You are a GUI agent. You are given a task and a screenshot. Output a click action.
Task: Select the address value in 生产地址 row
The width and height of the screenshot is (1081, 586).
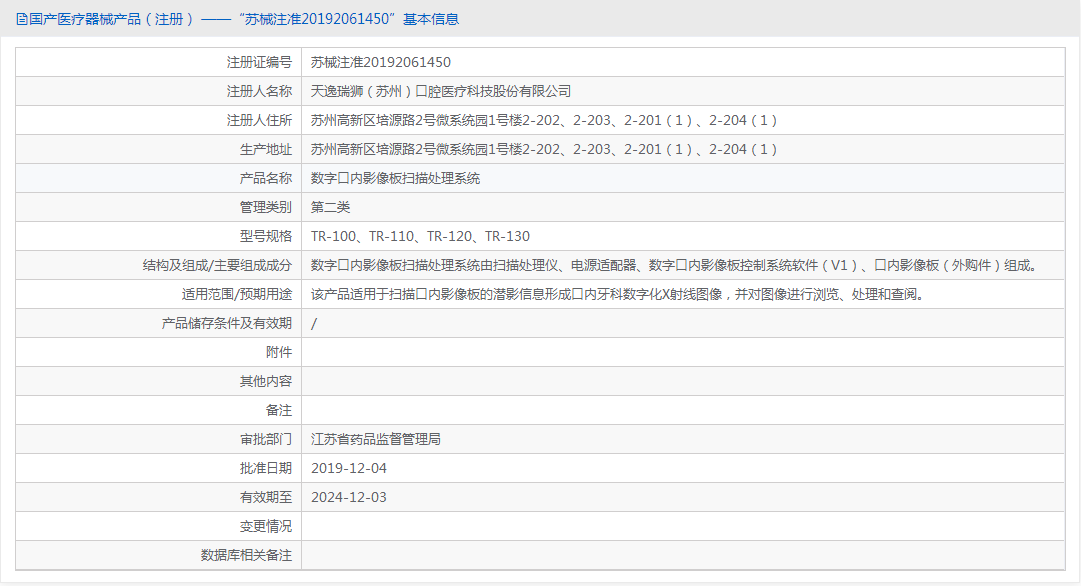(x=545, y=149)
